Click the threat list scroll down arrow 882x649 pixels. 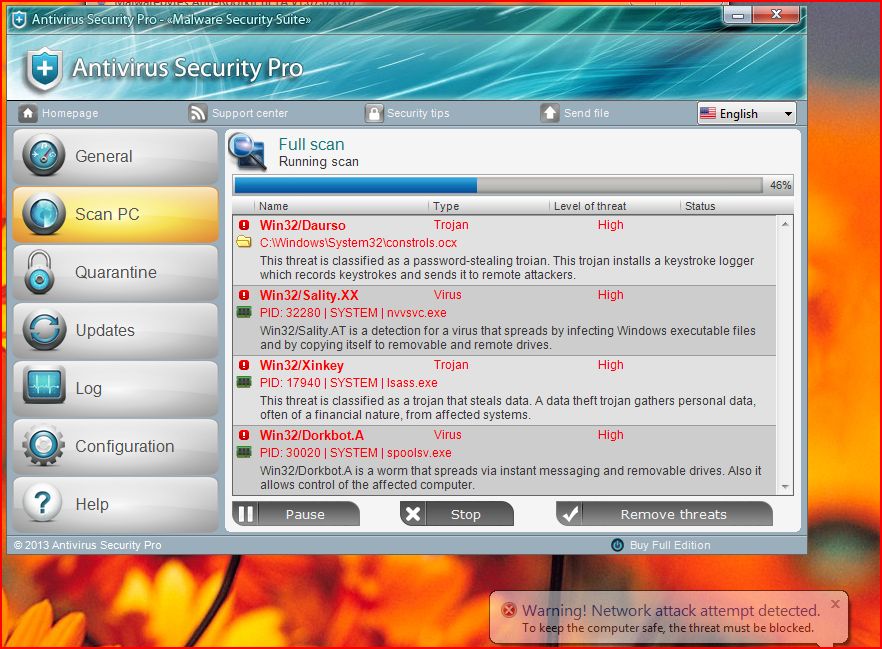point(785,487)
